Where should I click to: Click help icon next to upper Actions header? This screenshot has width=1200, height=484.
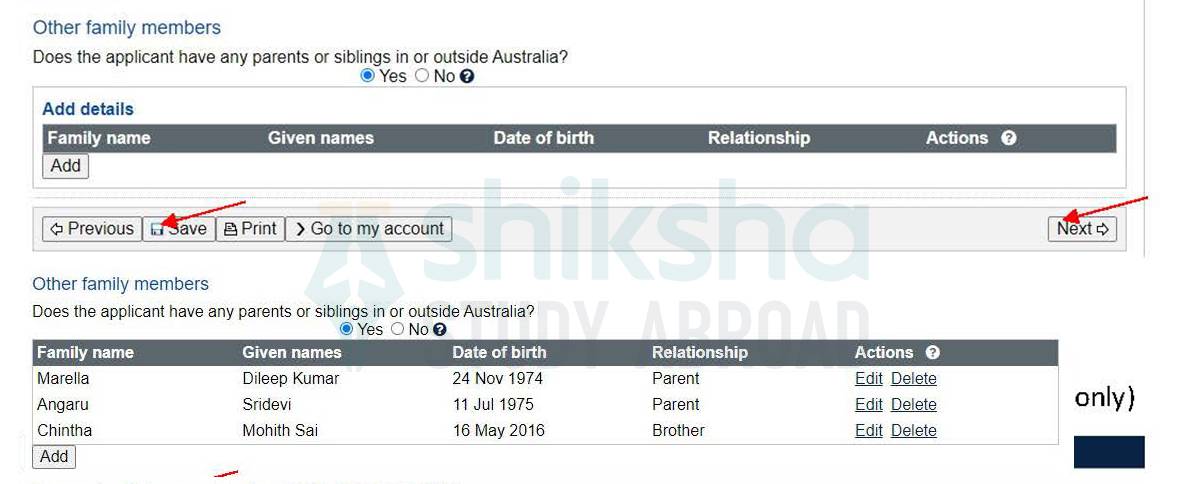click(1009, 138)
